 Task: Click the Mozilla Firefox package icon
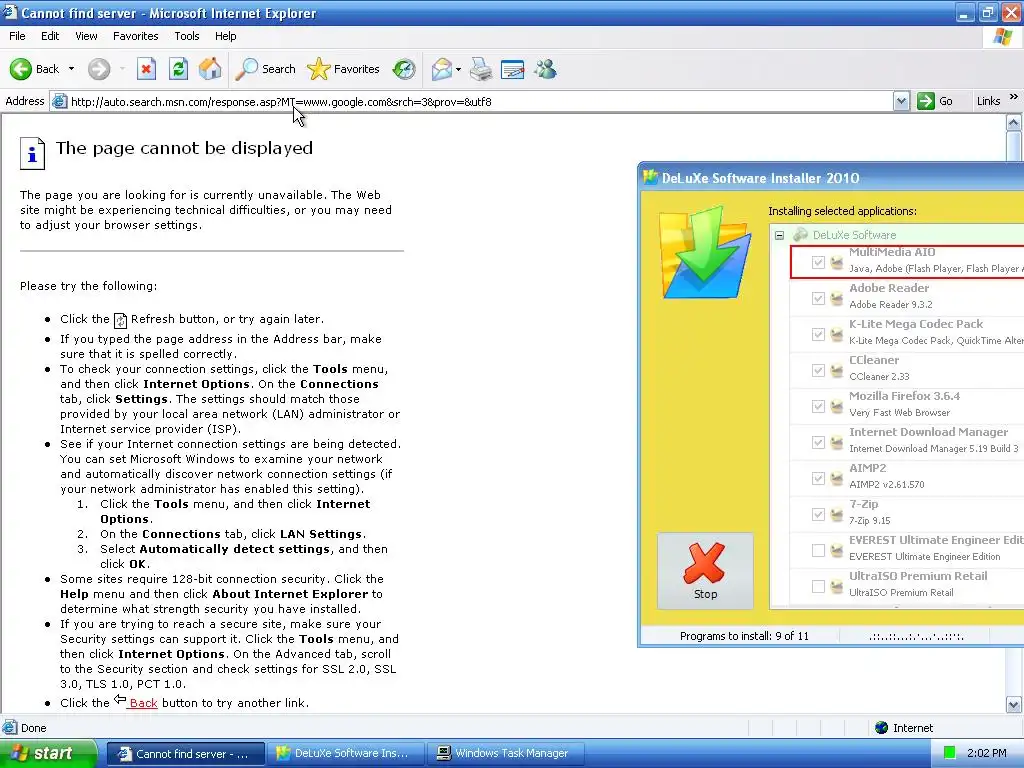(837, 406)
